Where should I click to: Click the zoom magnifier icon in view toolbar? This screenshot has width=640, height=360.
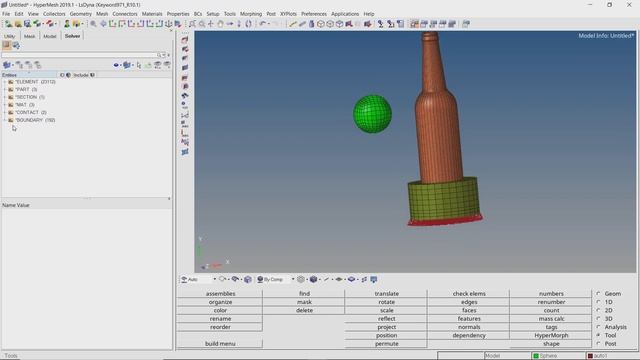point(93,24)
